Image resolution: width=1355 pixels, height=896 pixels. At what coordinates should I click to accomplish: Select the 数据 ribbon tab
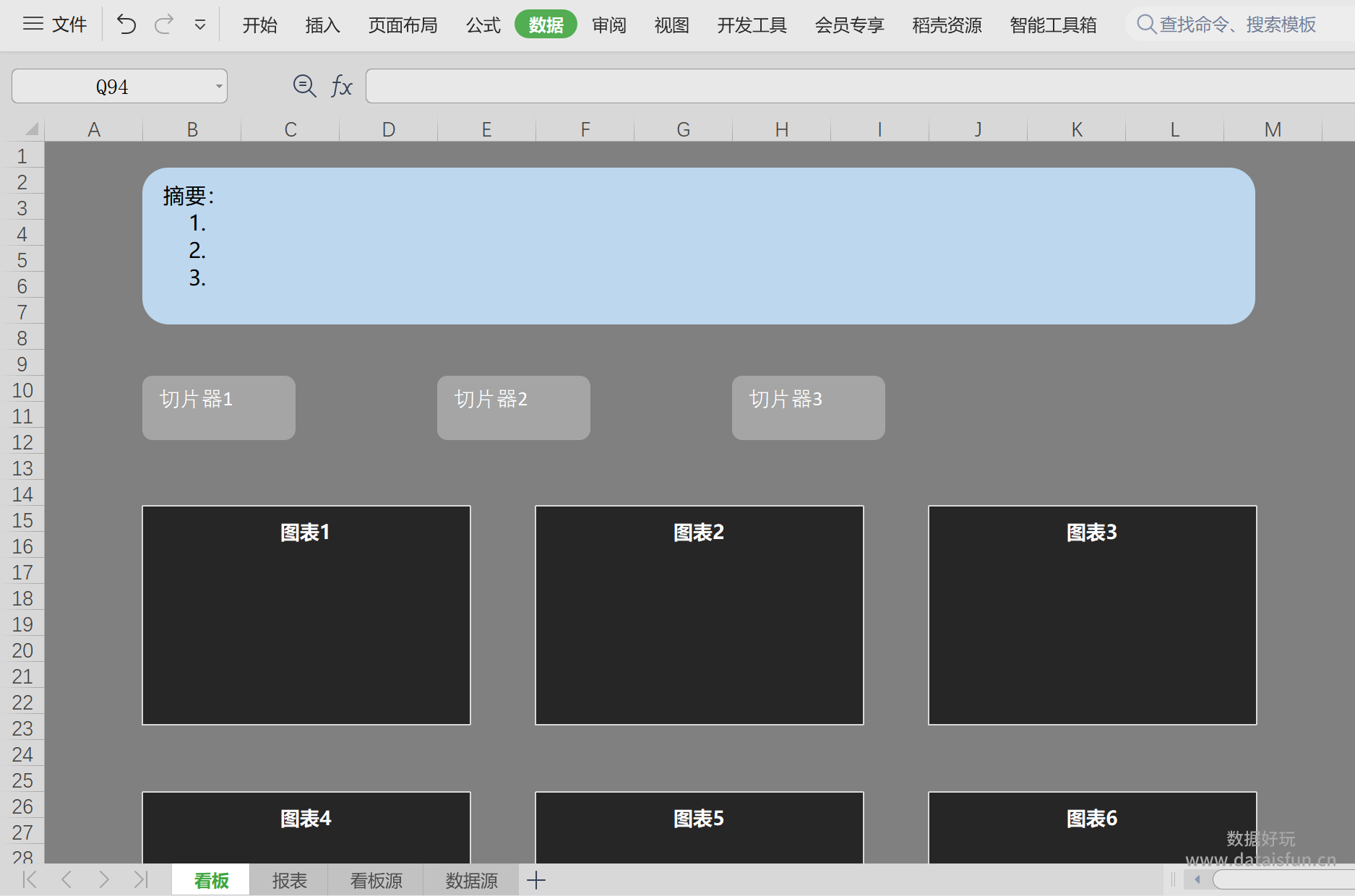click(x=546, y=25)
